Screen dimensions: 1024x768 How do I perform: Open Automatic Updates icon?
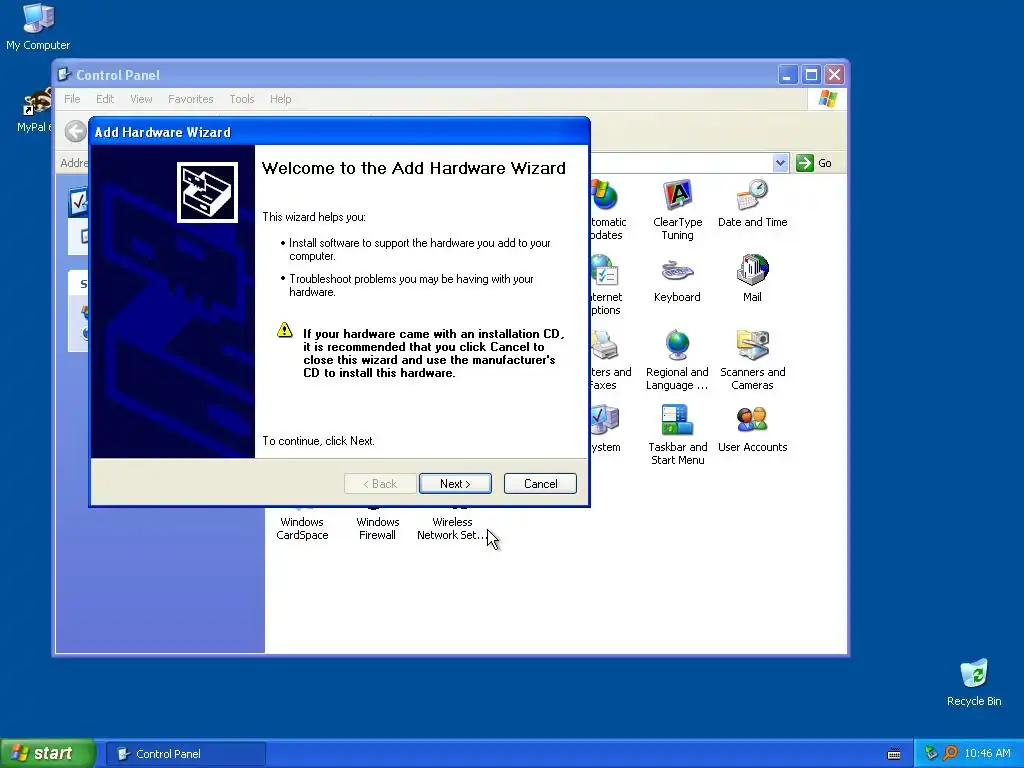(607, 210)
